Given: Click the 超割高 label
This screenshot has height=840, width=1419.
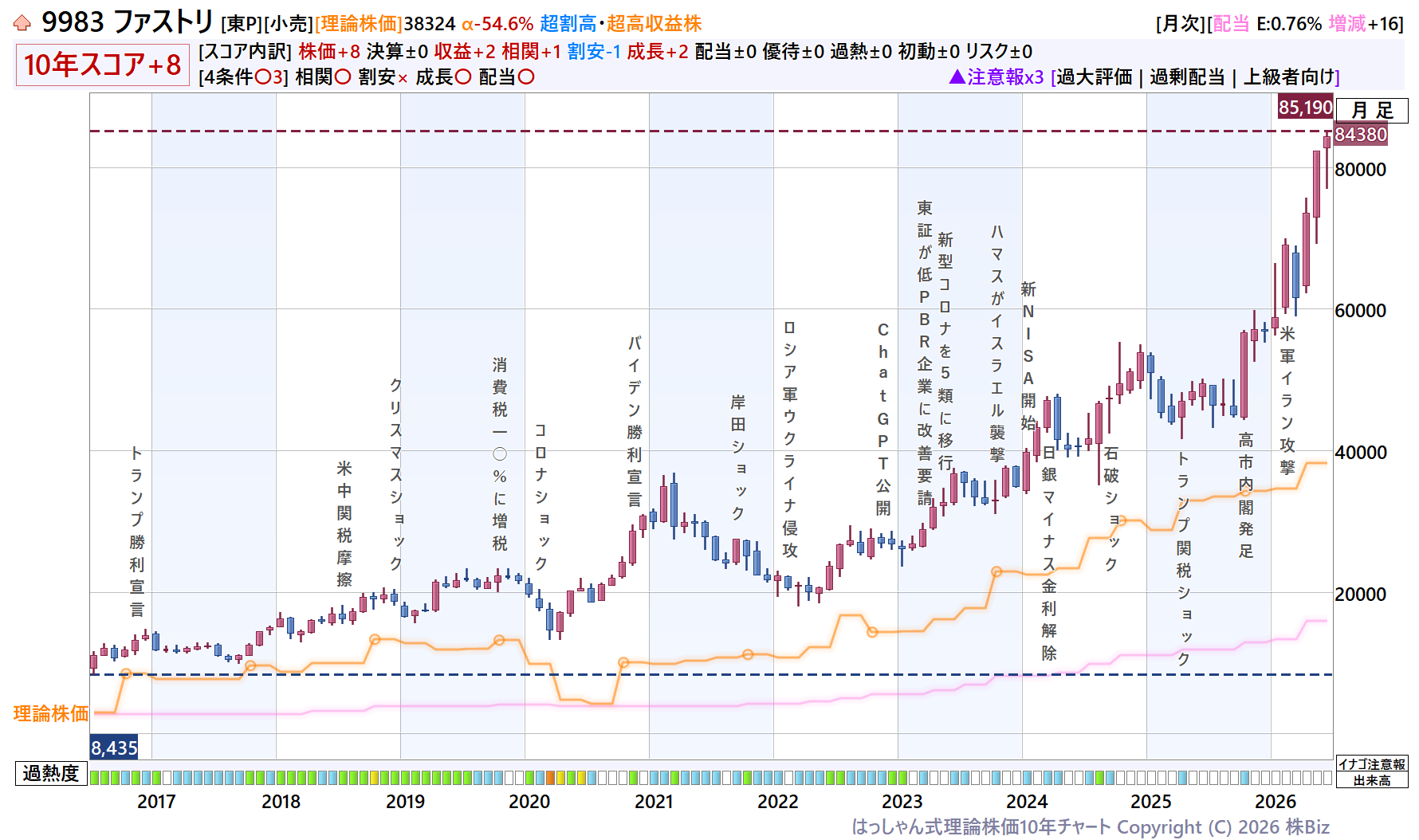Looking at the screenshot, I should (568, 24).
